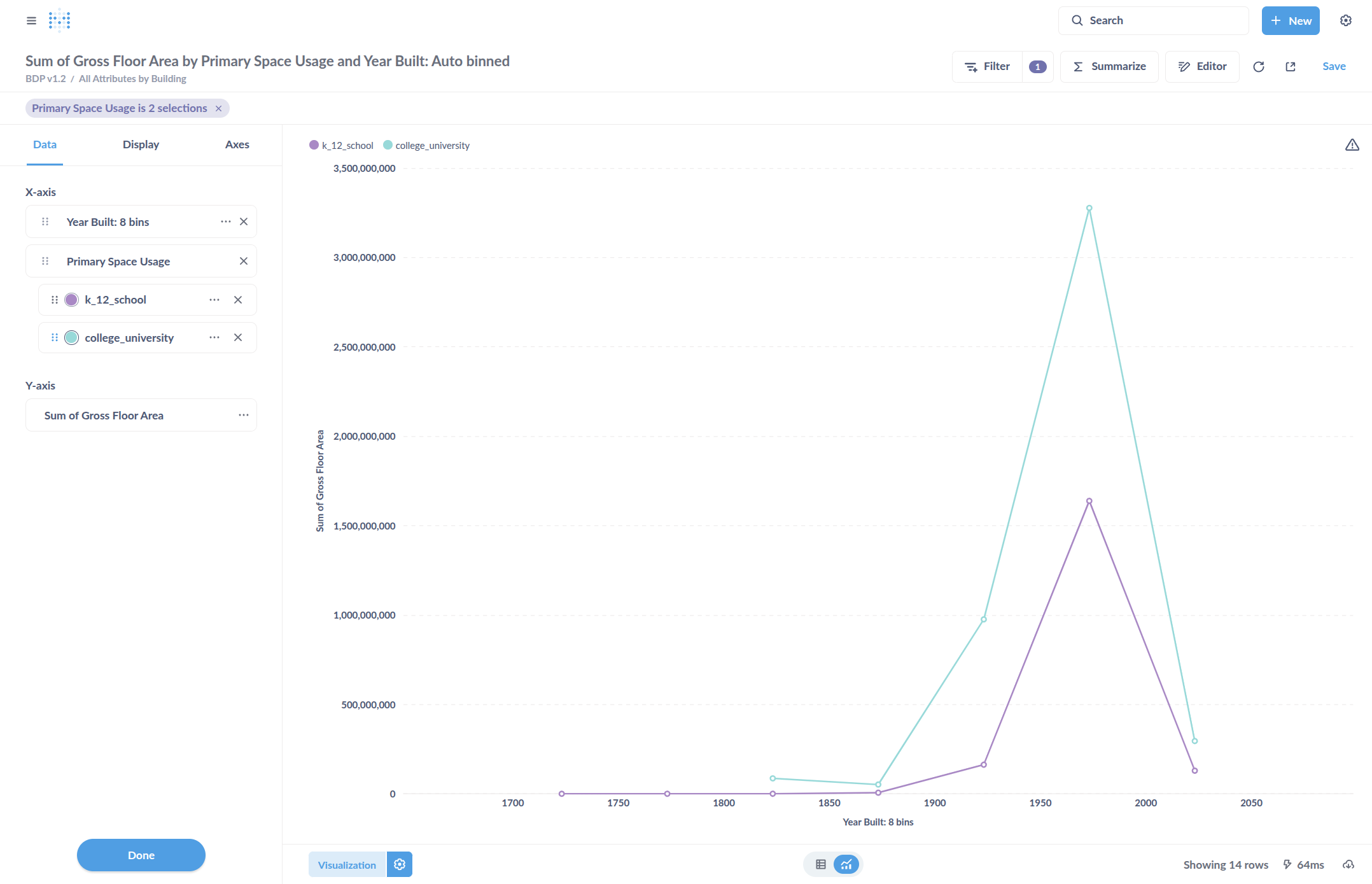Click the Save link
The height and width of the screenshot is (884, 1372).
[1333, 66]
